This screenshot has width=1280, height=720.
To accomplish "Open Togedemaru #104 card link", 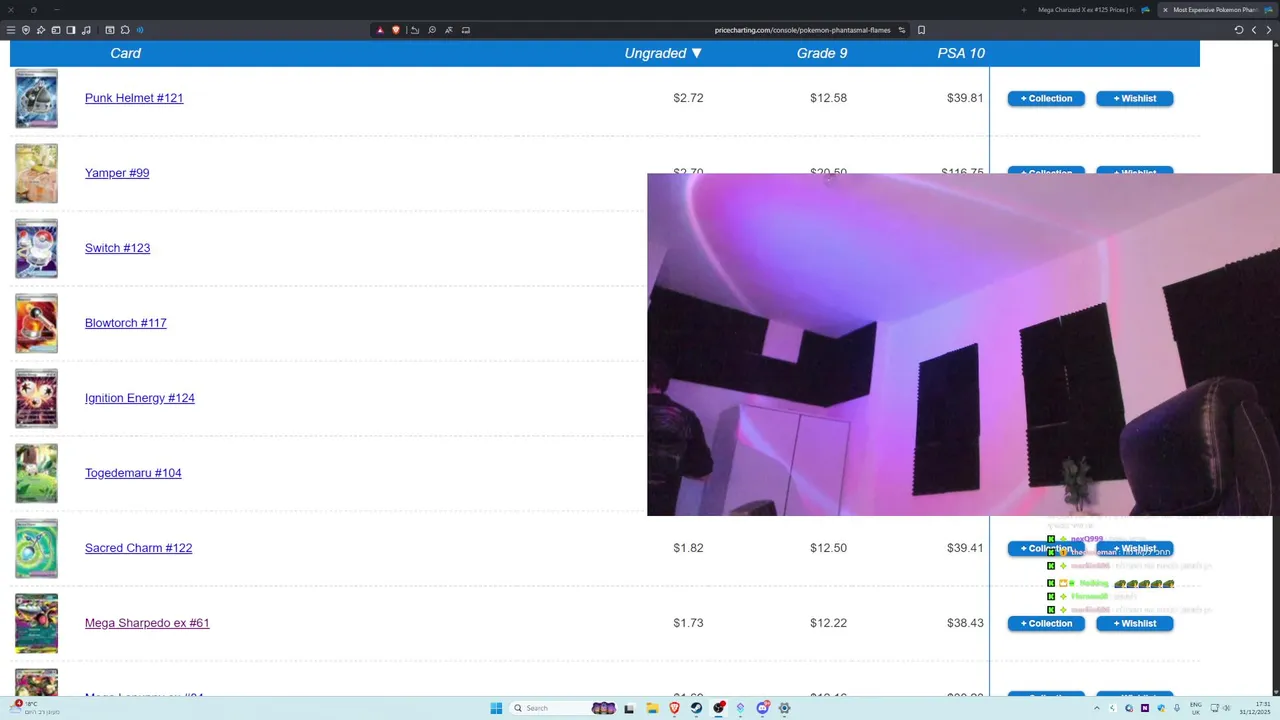I will (x=133, y=473).
